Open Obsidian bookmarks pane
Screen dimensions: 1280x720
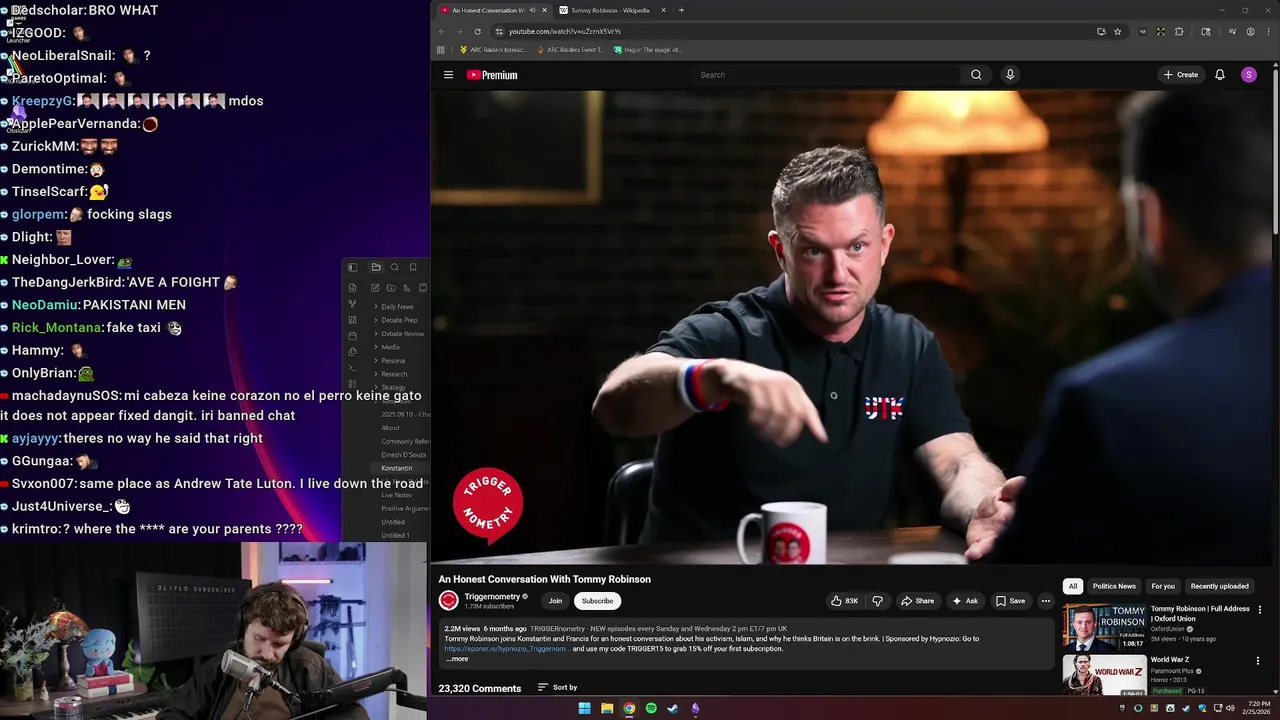[413, 267]
